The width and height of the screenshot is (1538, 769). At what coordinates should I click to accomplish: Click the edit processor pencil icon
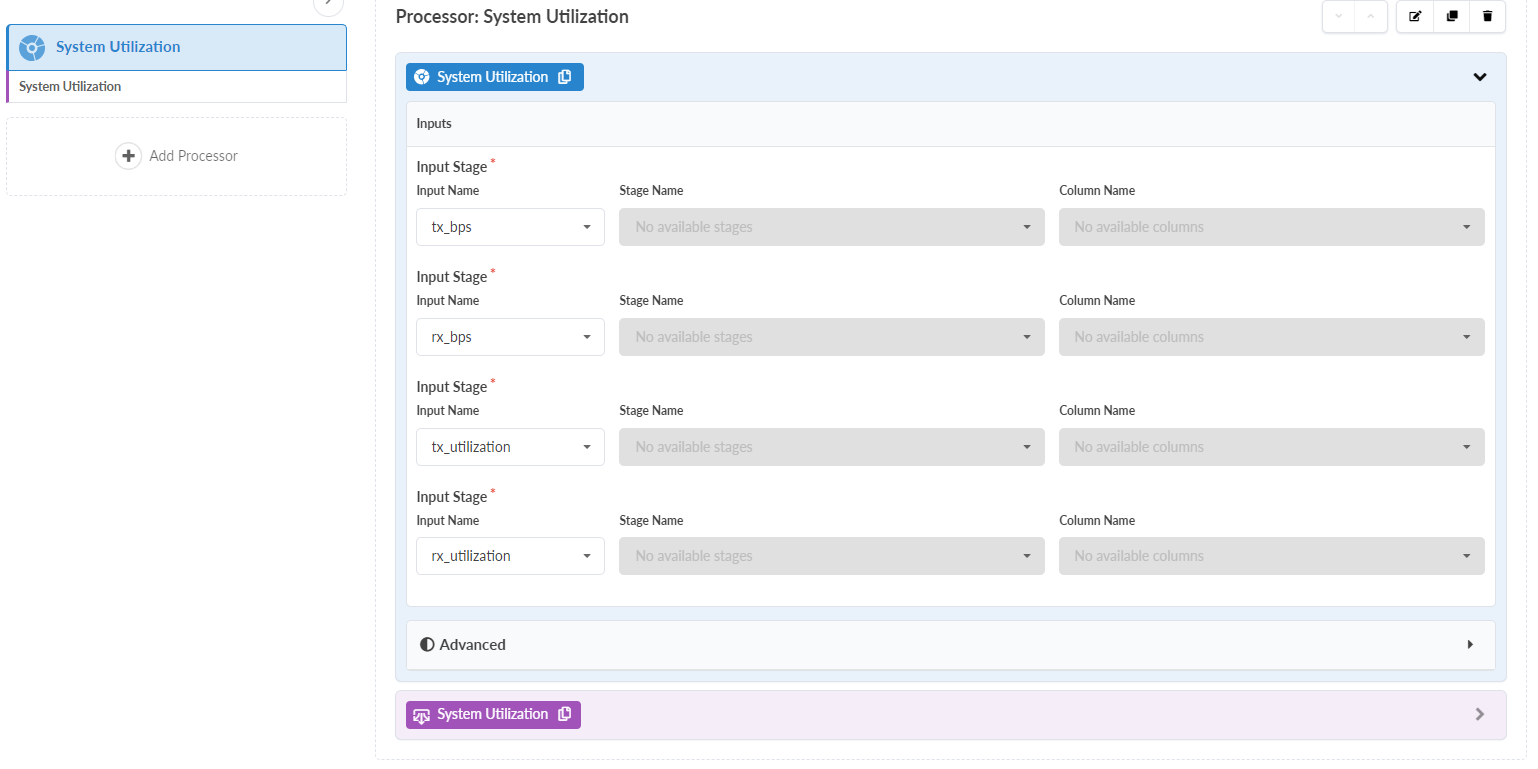(x=1414, y=16)
